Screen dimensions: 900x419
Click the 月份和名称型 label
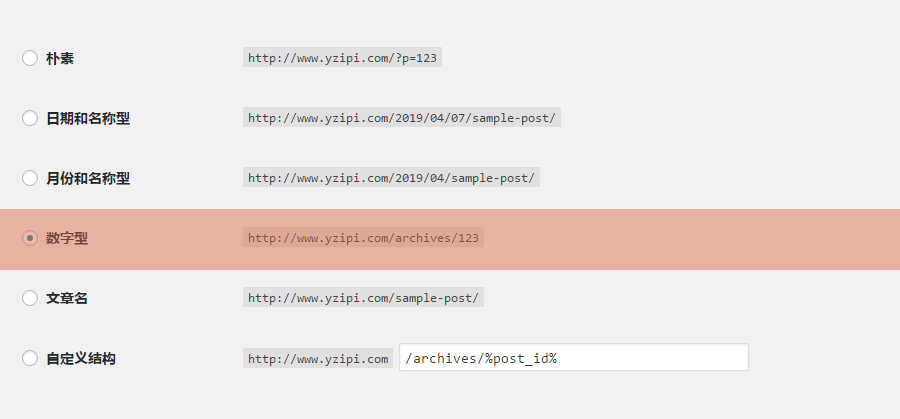88,178
